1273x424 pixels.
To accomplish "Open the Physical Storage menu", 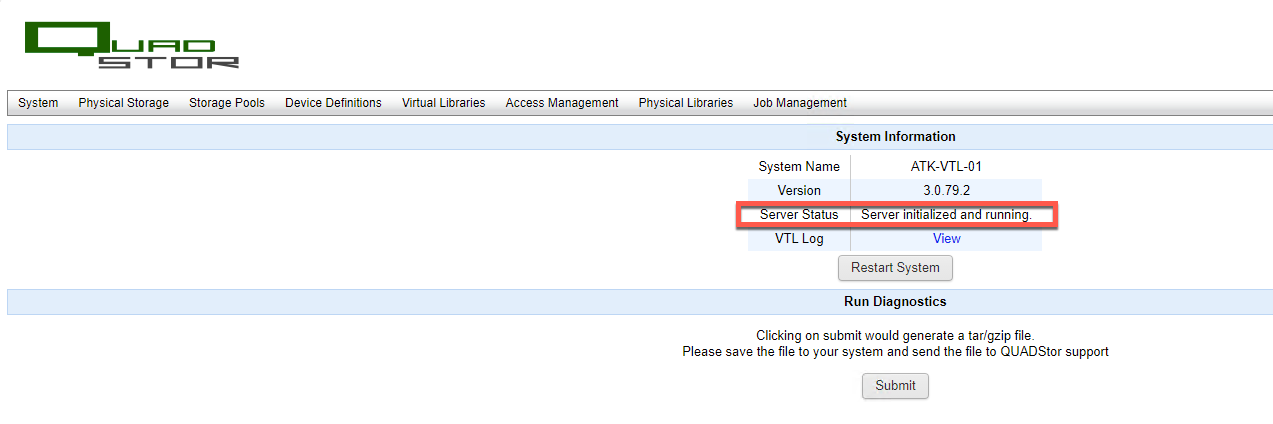I will click(x=124, y=103).
